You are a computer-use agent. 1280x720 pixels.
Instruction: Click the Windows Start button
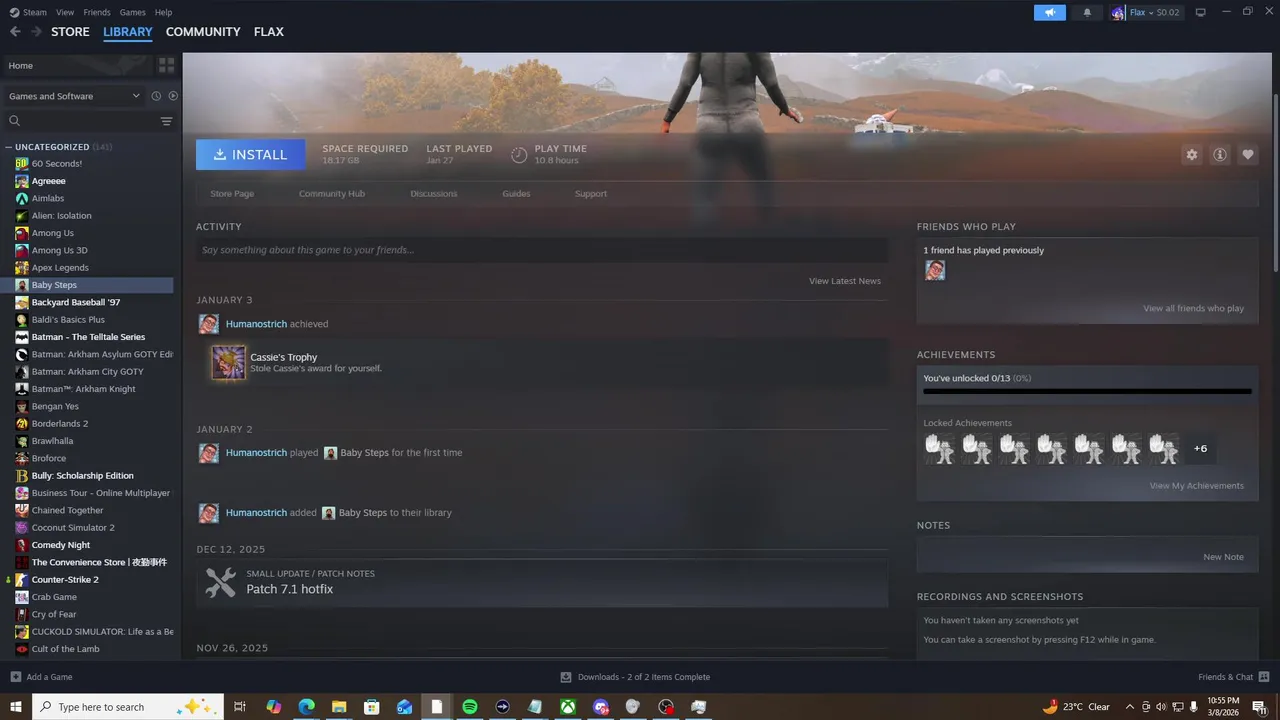point(16,707)
